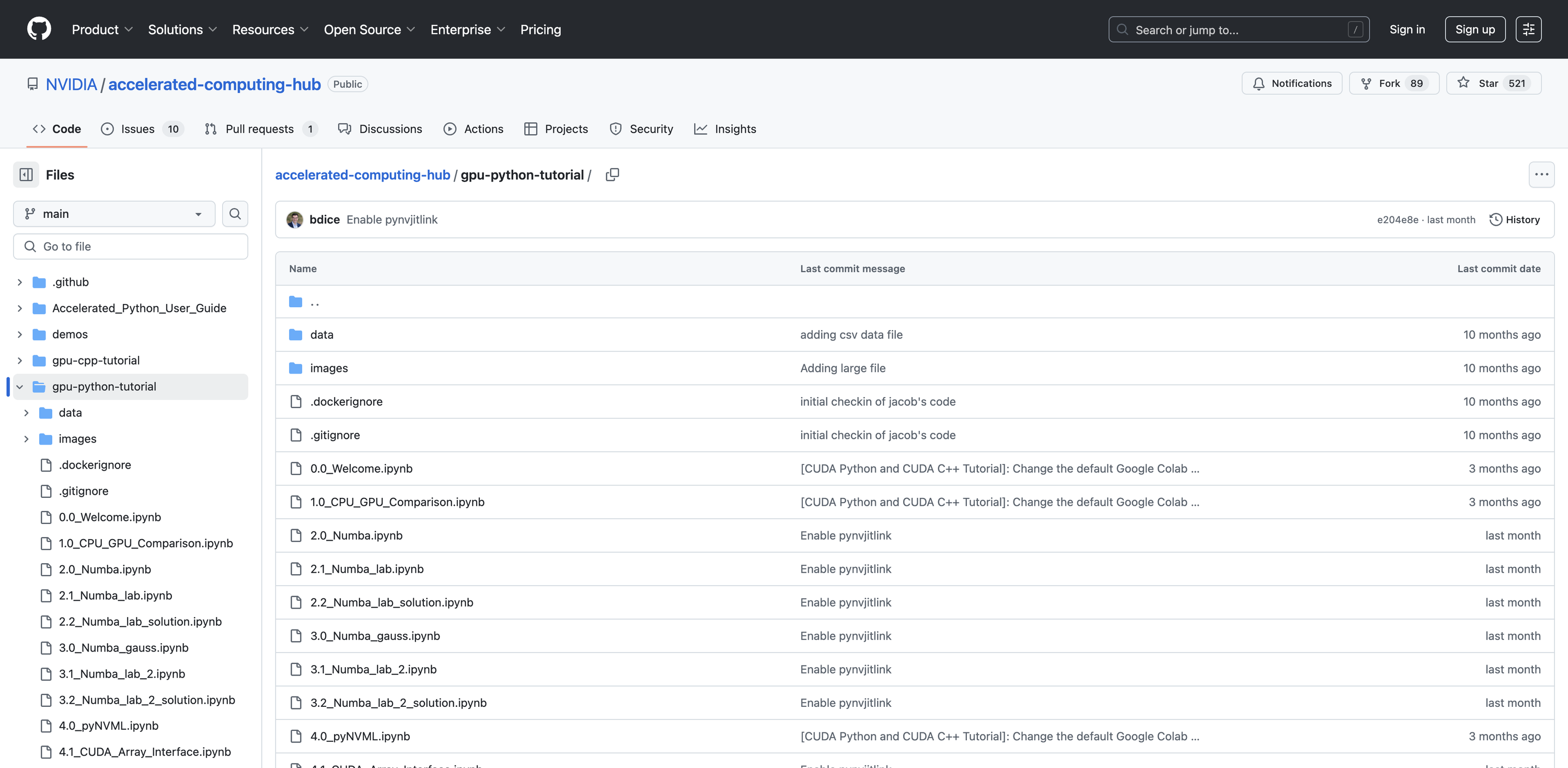The height and width of the screenshot is (768, 1568).
Task: Open the Enable pynvjitlink latest commit message
Action: 392,219
